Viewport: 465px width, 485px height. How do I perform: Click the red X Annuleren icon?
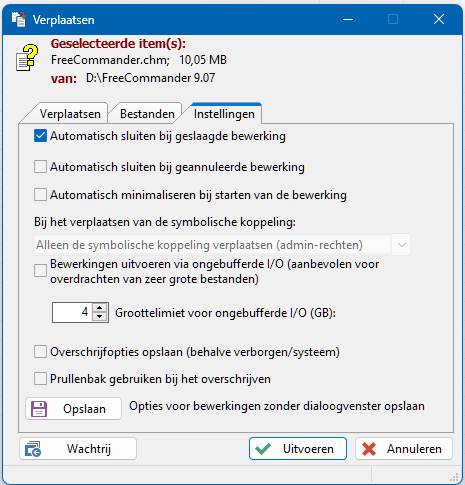click(369, 449)
